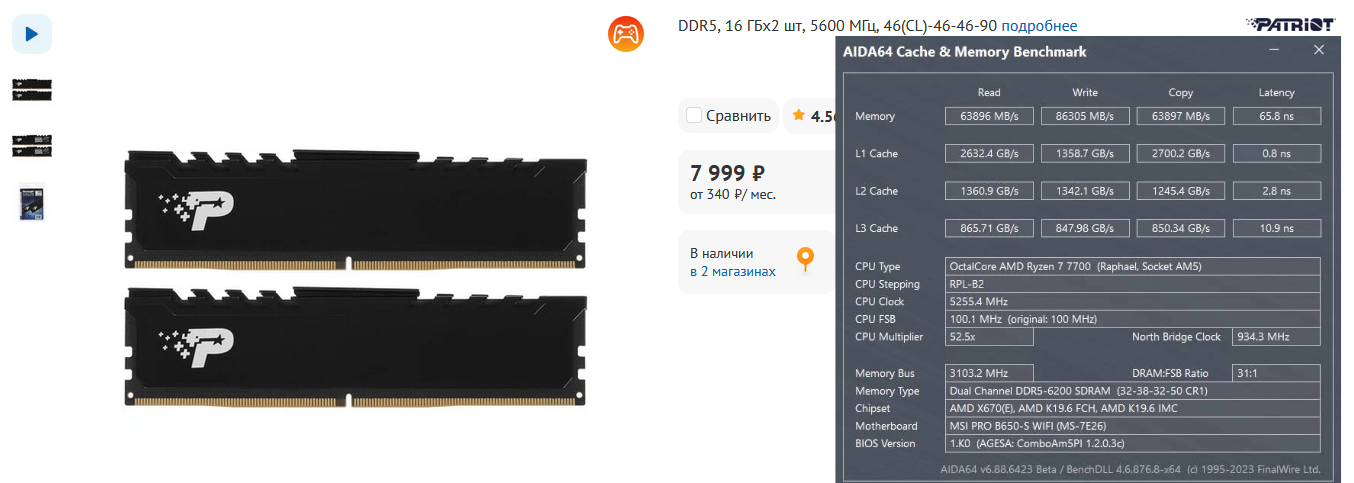
Task: Click the Memory Type value field
Action: click(1133, 391)
